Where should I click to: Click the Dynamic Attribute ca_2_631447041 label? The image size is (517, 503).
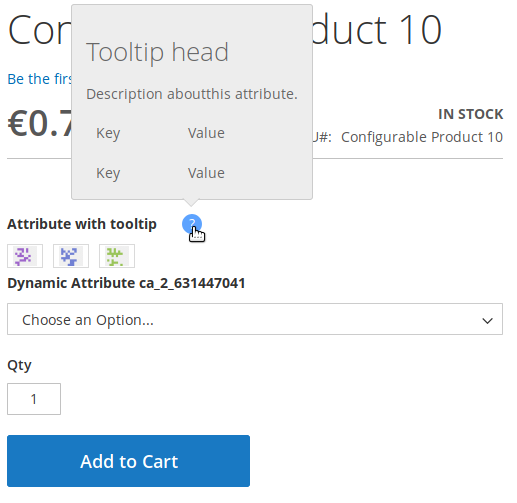pyautogui.click(x=126, y=283)
